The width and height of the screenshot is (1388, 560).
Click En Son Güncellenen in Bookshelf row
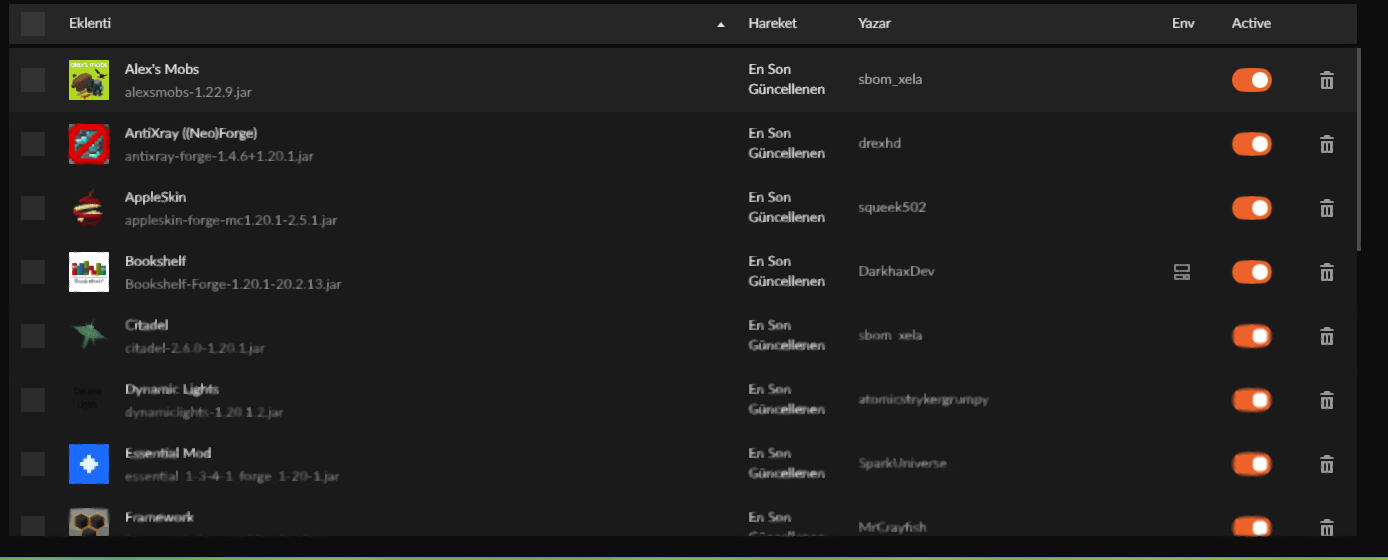(x=786, y=271)
